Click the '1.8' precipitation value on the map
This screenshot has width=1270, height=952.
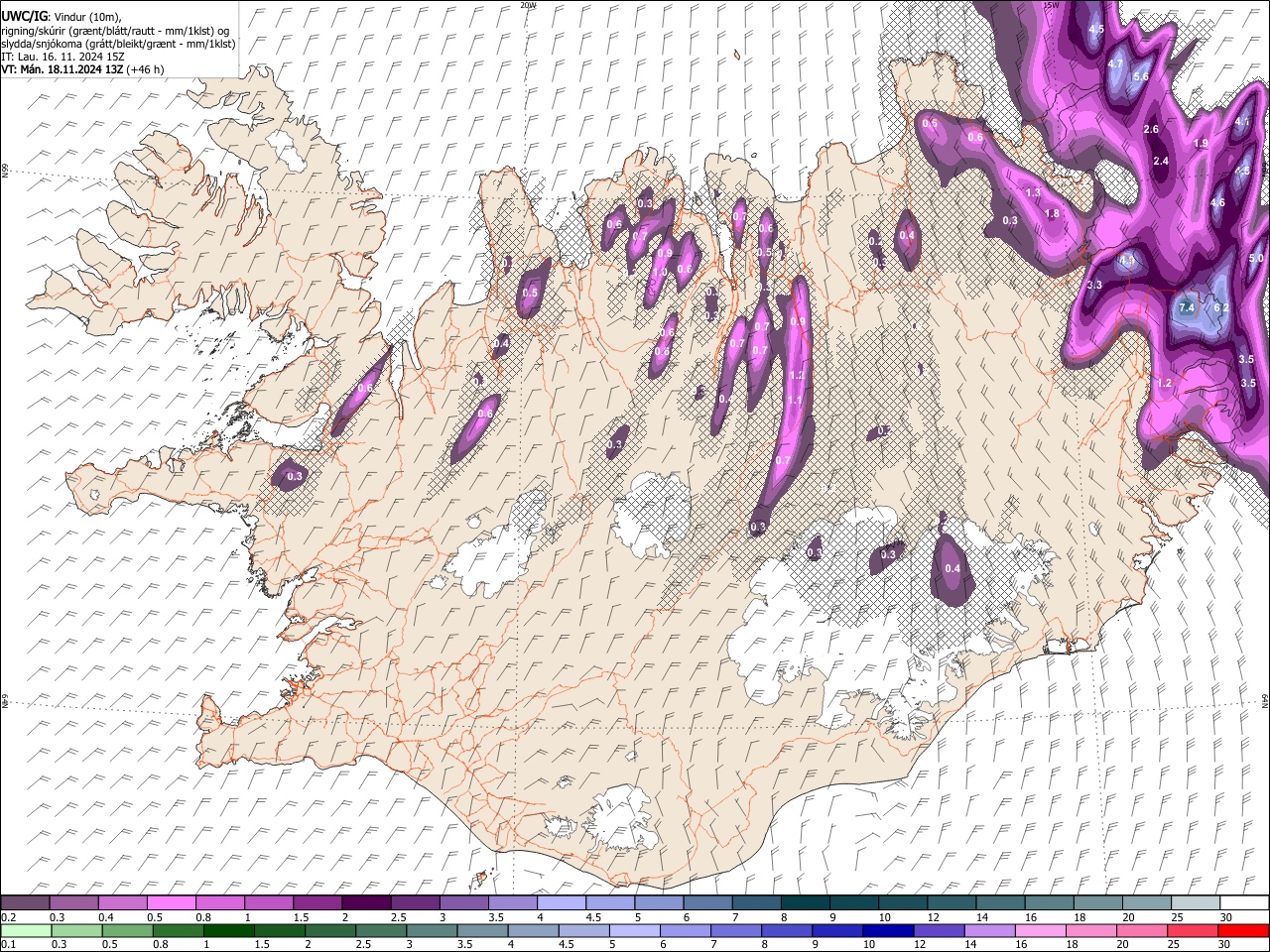pos(1053,213)
